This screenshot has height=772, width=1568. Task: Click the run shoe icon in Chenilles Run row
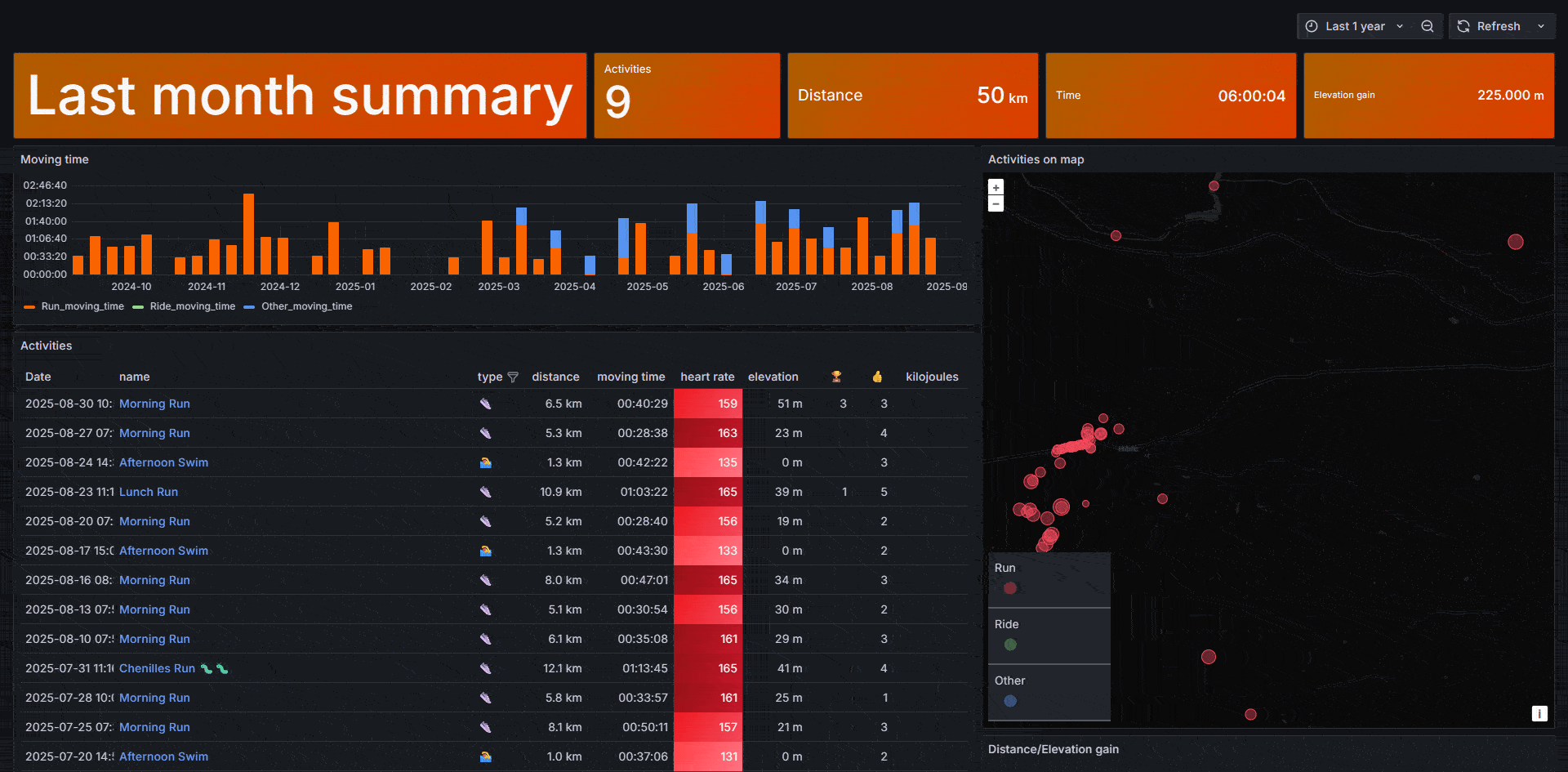tap(485, 668)
